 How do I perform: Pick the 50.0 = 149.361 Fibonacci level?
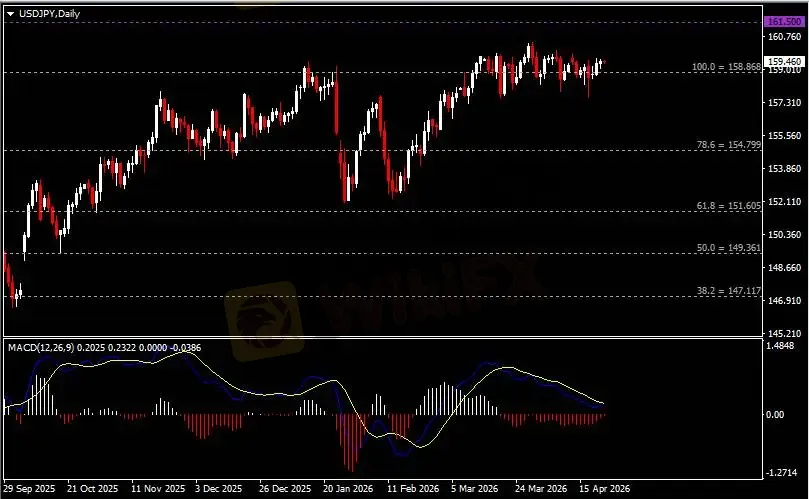pos(729,247)
